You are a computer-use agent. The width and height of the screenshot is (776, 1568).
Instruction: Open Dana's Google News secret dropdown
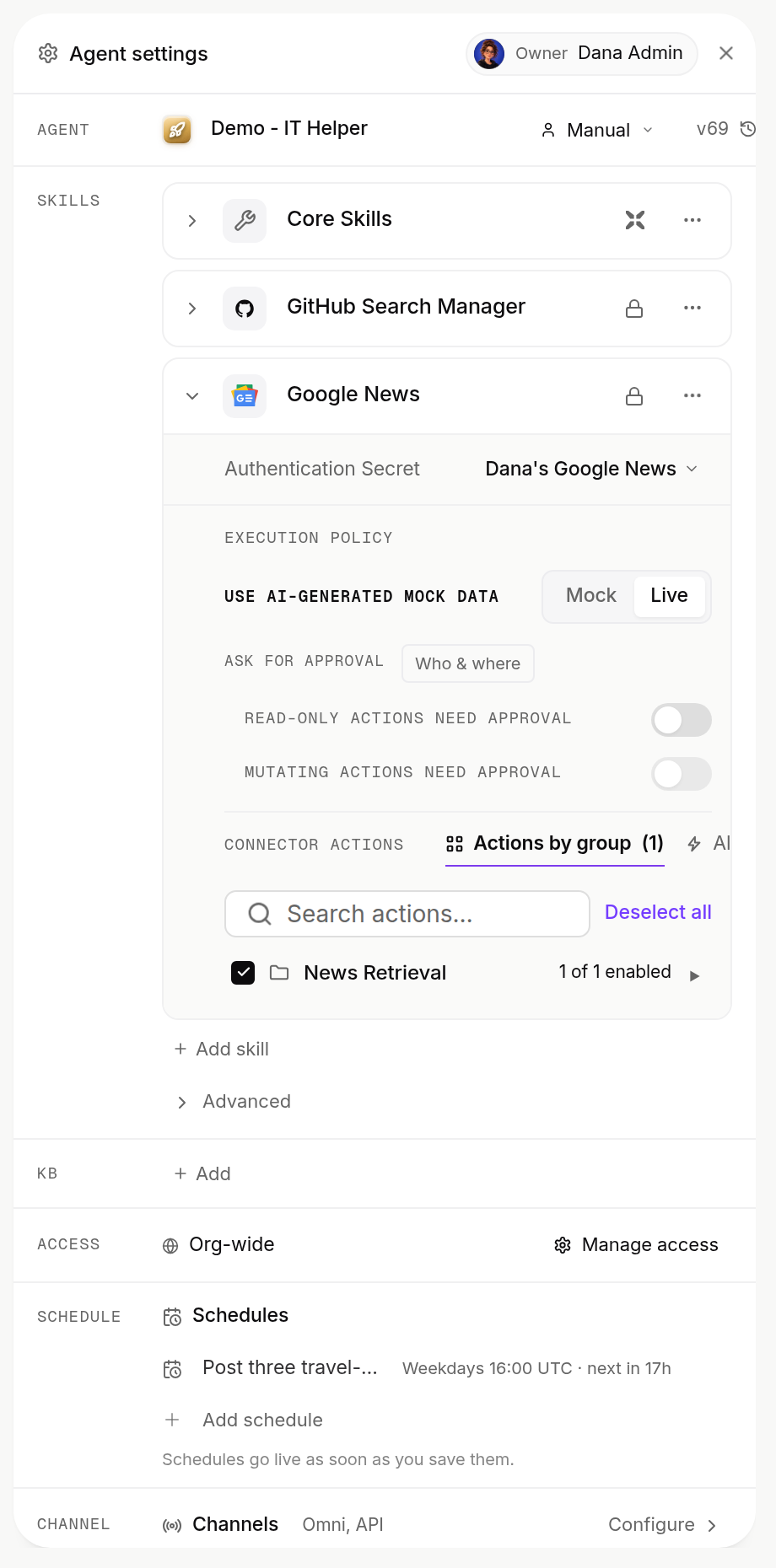click(x=591, y=469)
